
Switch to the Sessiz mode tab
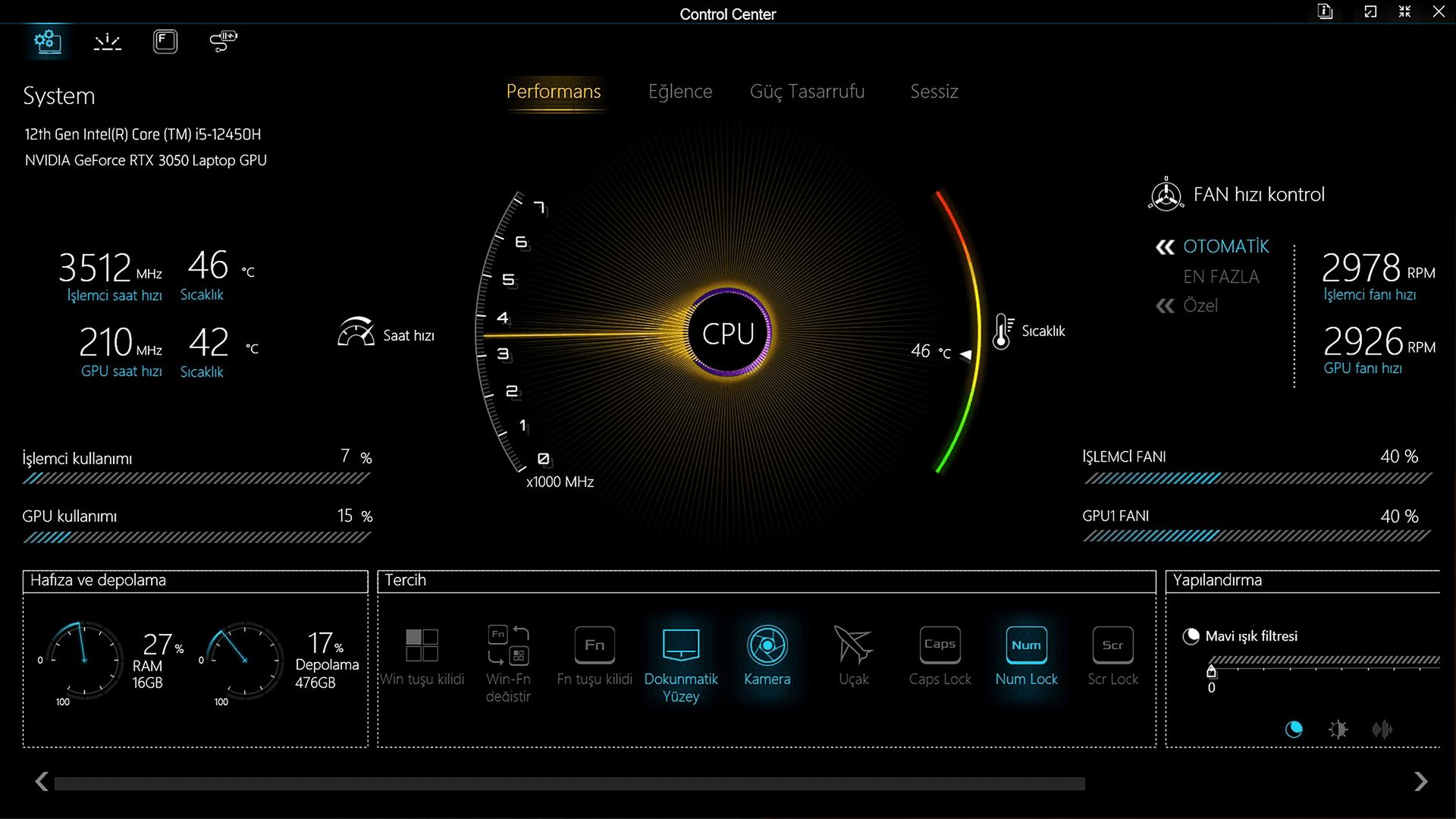pyautogui.click(x=934, y=92)
